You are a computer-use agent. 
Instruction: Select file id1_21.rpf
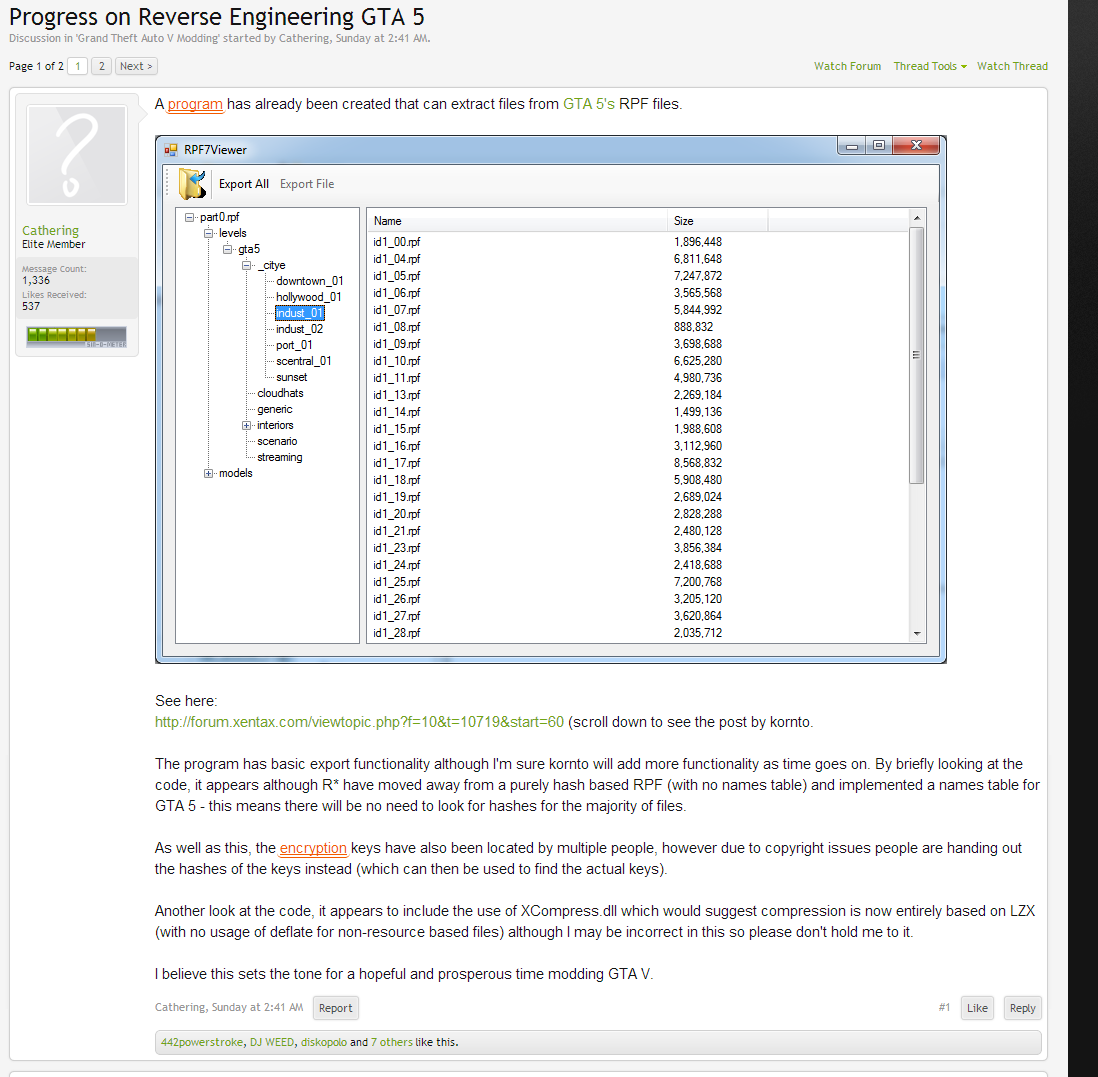click(396, 531)
